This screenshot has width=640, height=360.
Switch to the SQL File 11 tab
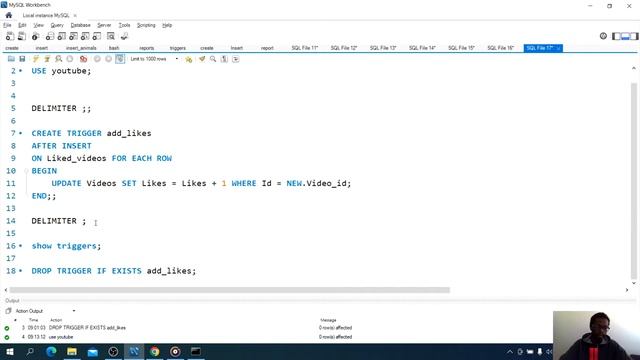[304, 48]
